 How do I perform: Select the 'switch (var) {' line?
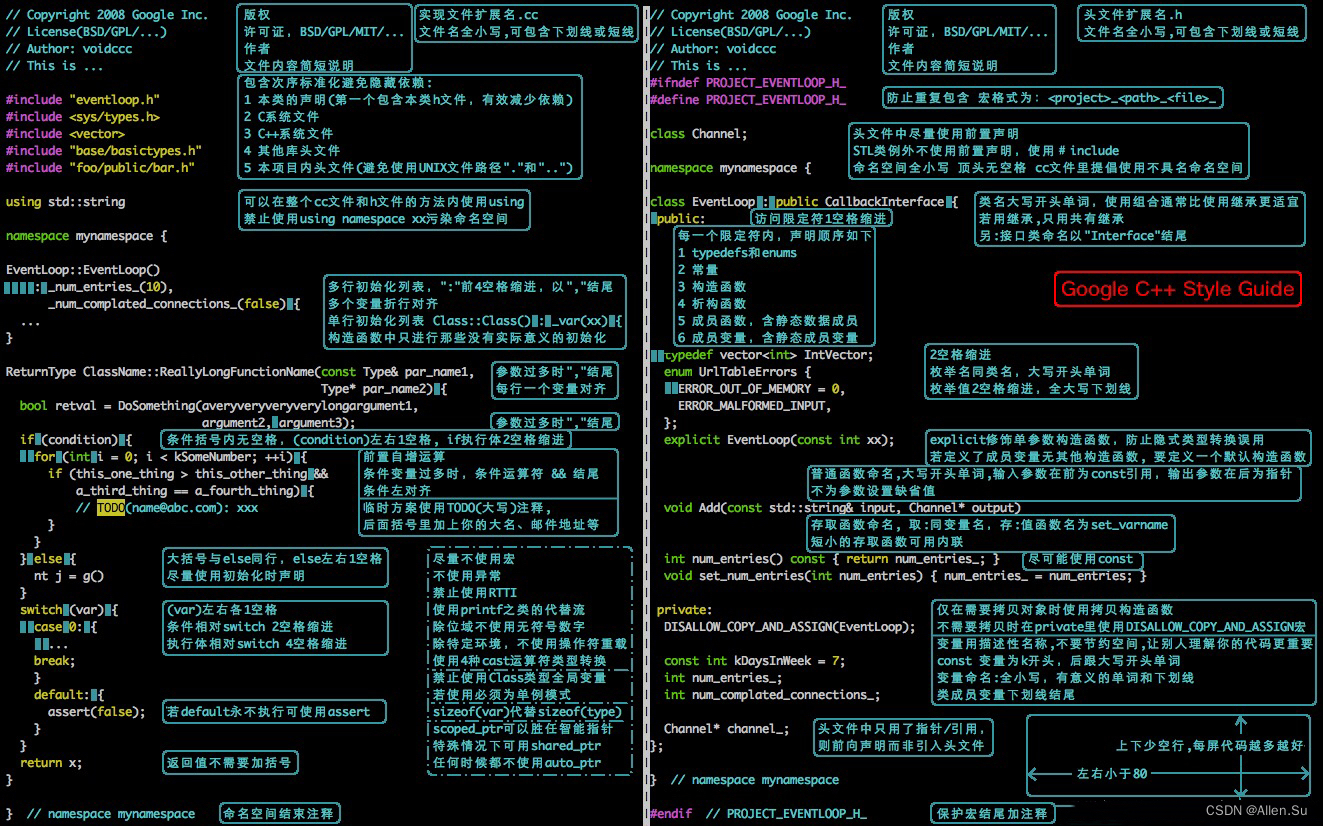tap(70, 610)
